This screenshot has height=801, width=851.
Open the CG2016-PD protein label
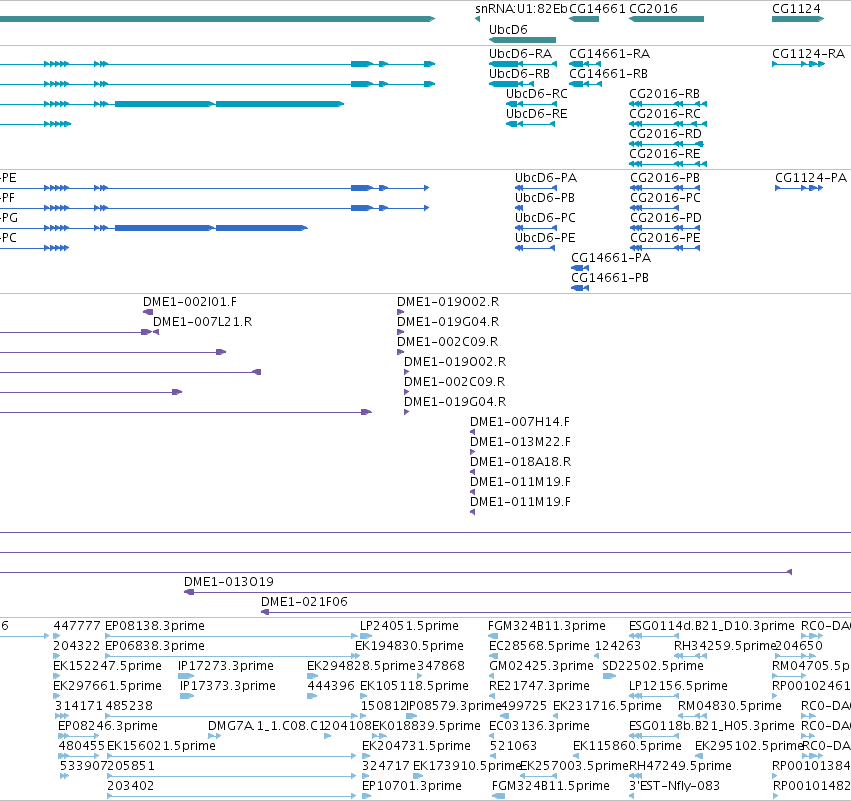(x=666, y=218)
